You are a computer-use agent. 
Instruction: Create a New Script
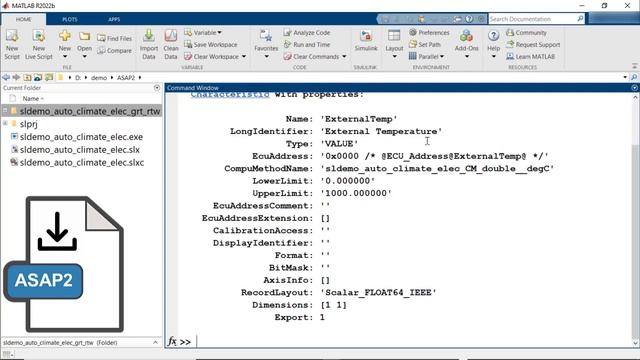(x=12, y=44)
